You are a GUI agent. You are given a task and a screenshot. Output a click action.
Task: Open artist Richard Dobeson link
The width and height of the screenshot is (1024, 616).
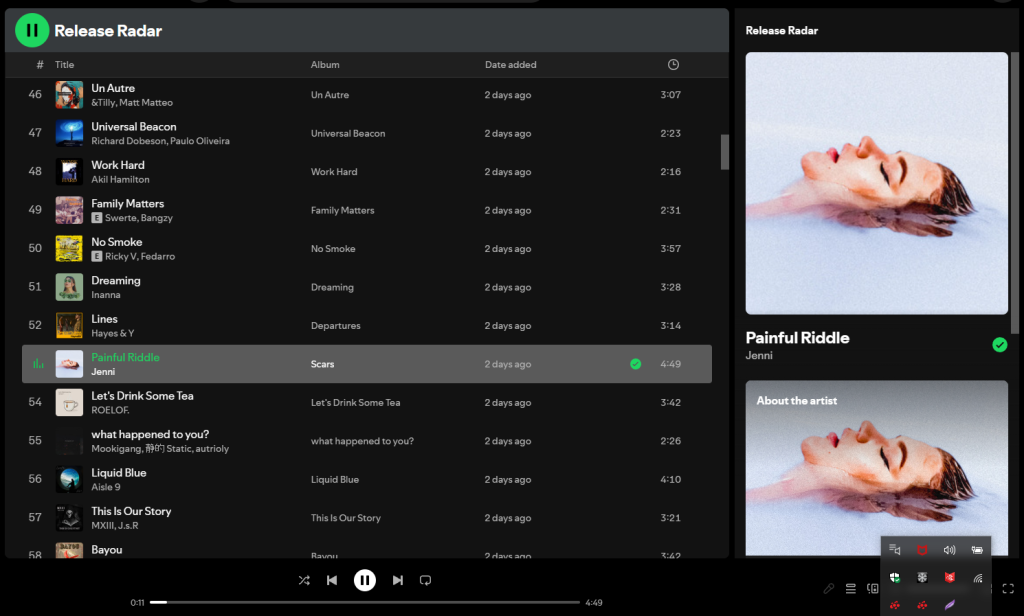129,141
